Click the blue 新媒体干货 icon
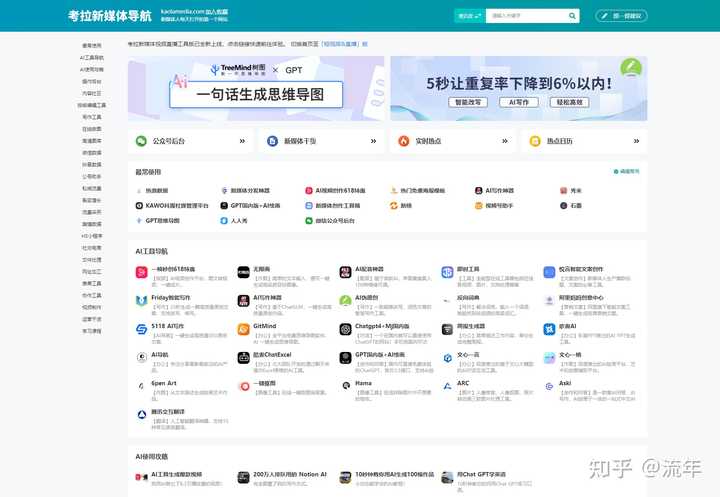720x497 pixels. 272,141
